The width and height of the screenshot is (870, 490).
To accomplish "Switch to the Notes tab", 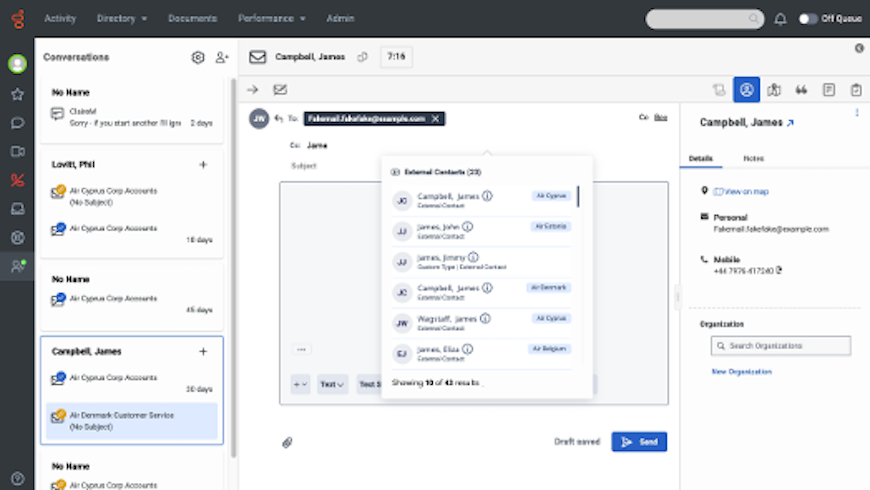I will click(x=753, y=158).
